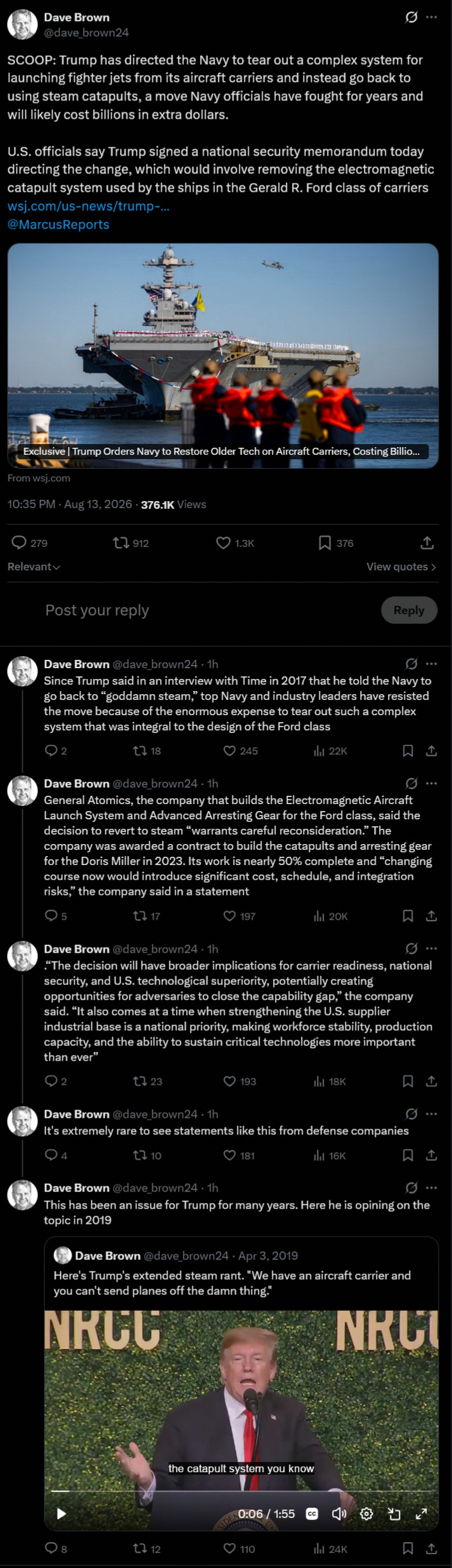Image resolution: width=452 pixels, height=1568 pixels.
Task: Seek on the video progress bar
Action: pyautogui.click(x=241, y=1491)
